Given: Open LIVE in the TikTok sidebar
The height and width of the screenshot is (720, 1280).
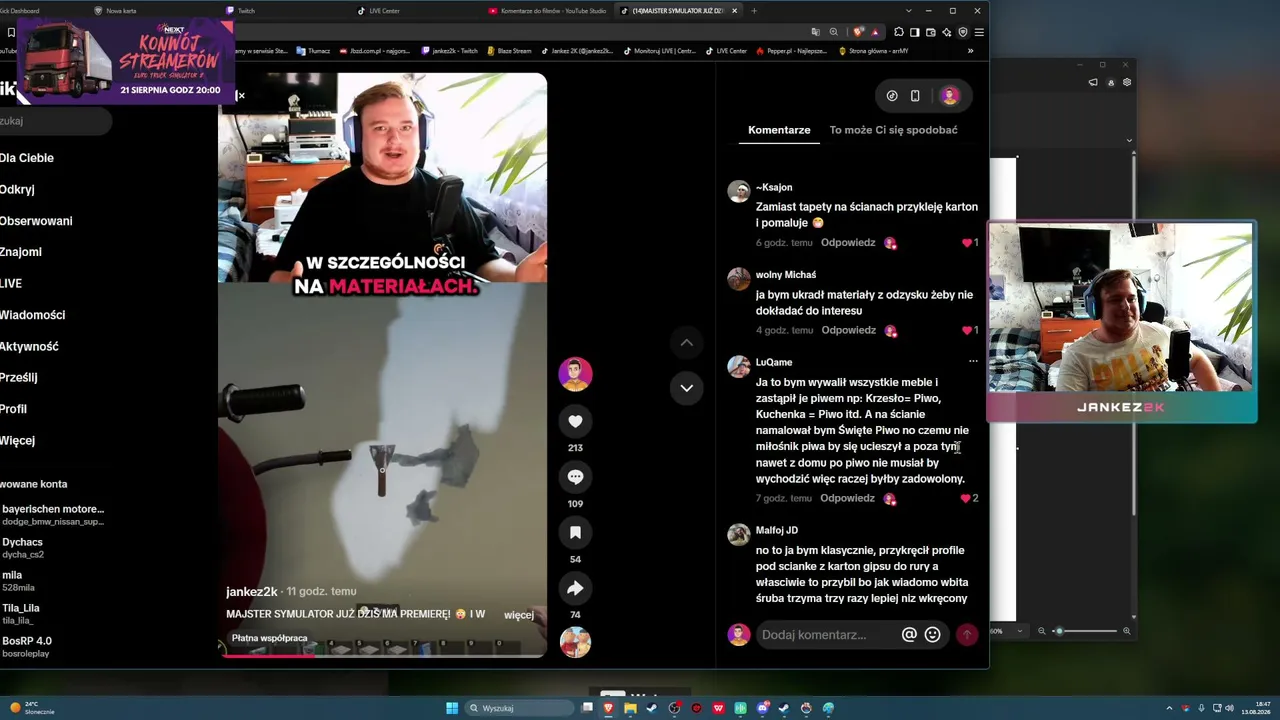Looking at the screenshot, I should [11, 284].
